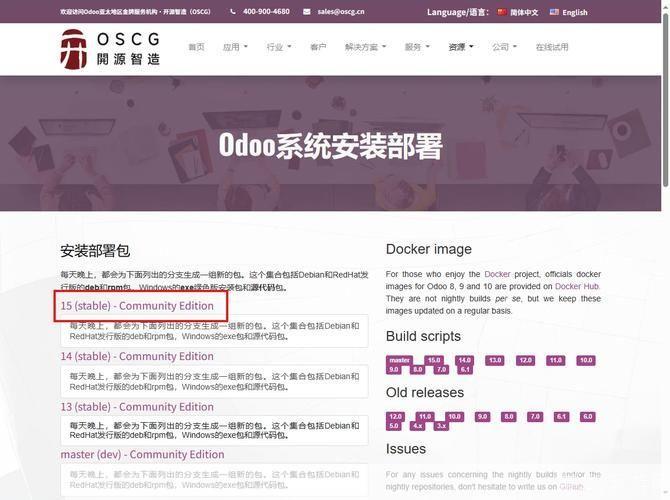Choose 12.0 badge under Old releases
This screenshot has width=670, height=500.
(395, 416)
